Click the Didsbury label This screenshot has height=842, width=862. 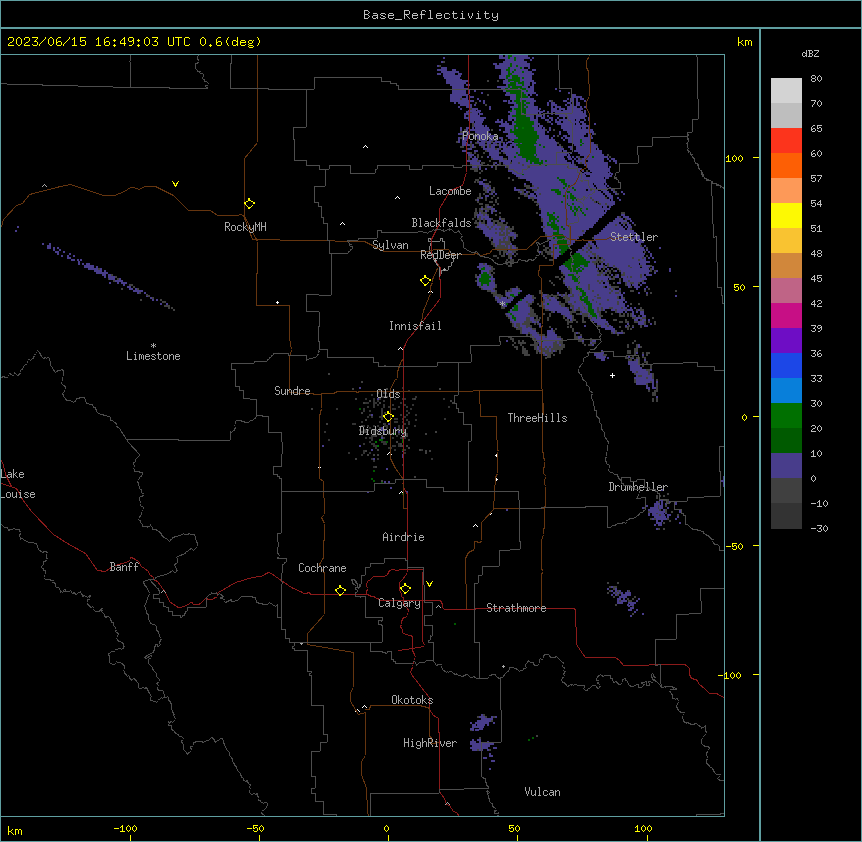point(383,431)
